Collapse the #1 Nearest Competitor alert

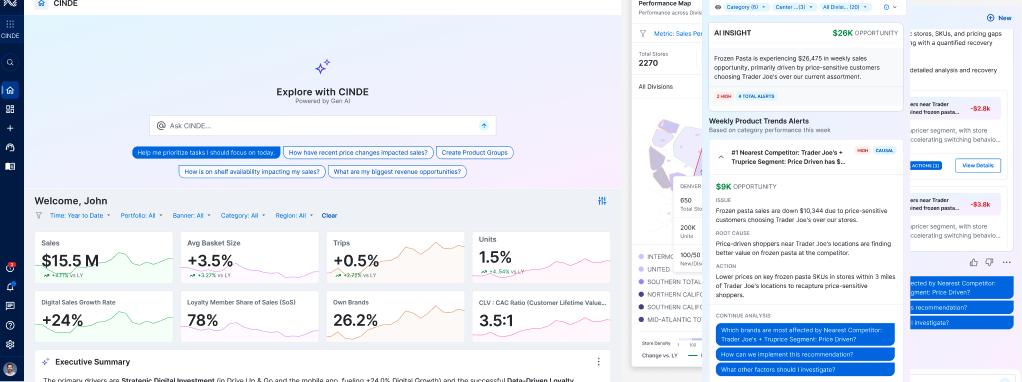(721, 157)
